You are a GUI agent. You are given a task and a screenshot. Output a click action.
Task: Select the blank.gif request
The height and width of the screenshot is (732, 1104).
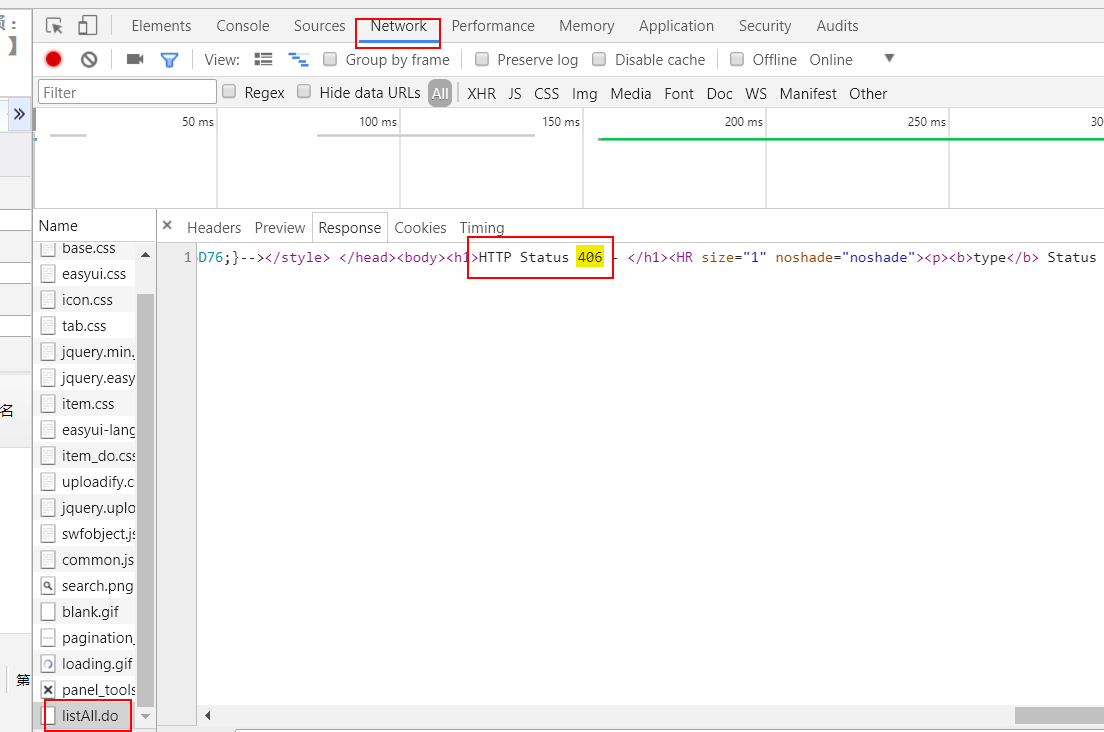tap(85, 612)
